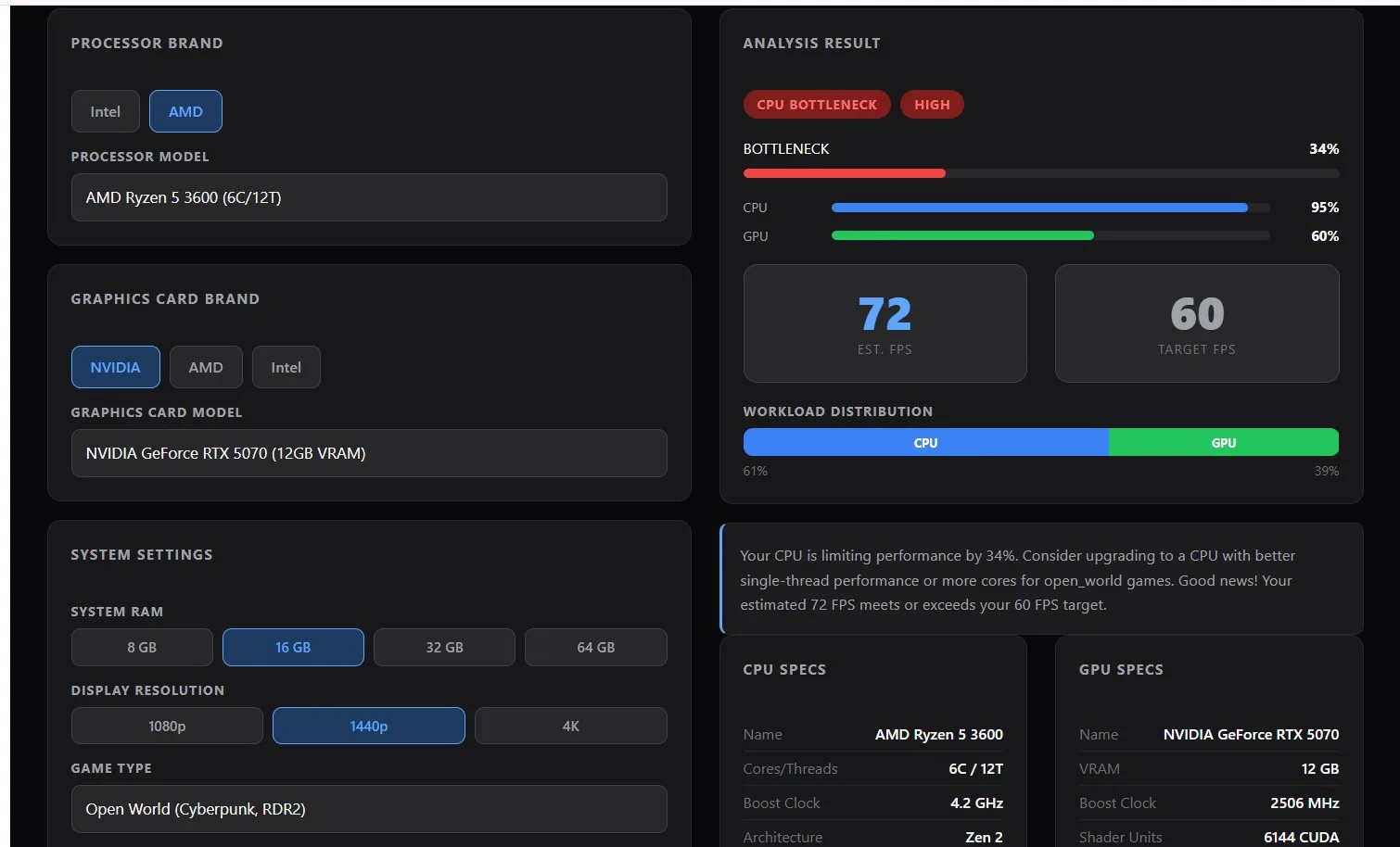Click the "4.2 GHz" Boost Clock value
Image resolution: width=1400 pixels, height=847 pixels.
point(976,803)
